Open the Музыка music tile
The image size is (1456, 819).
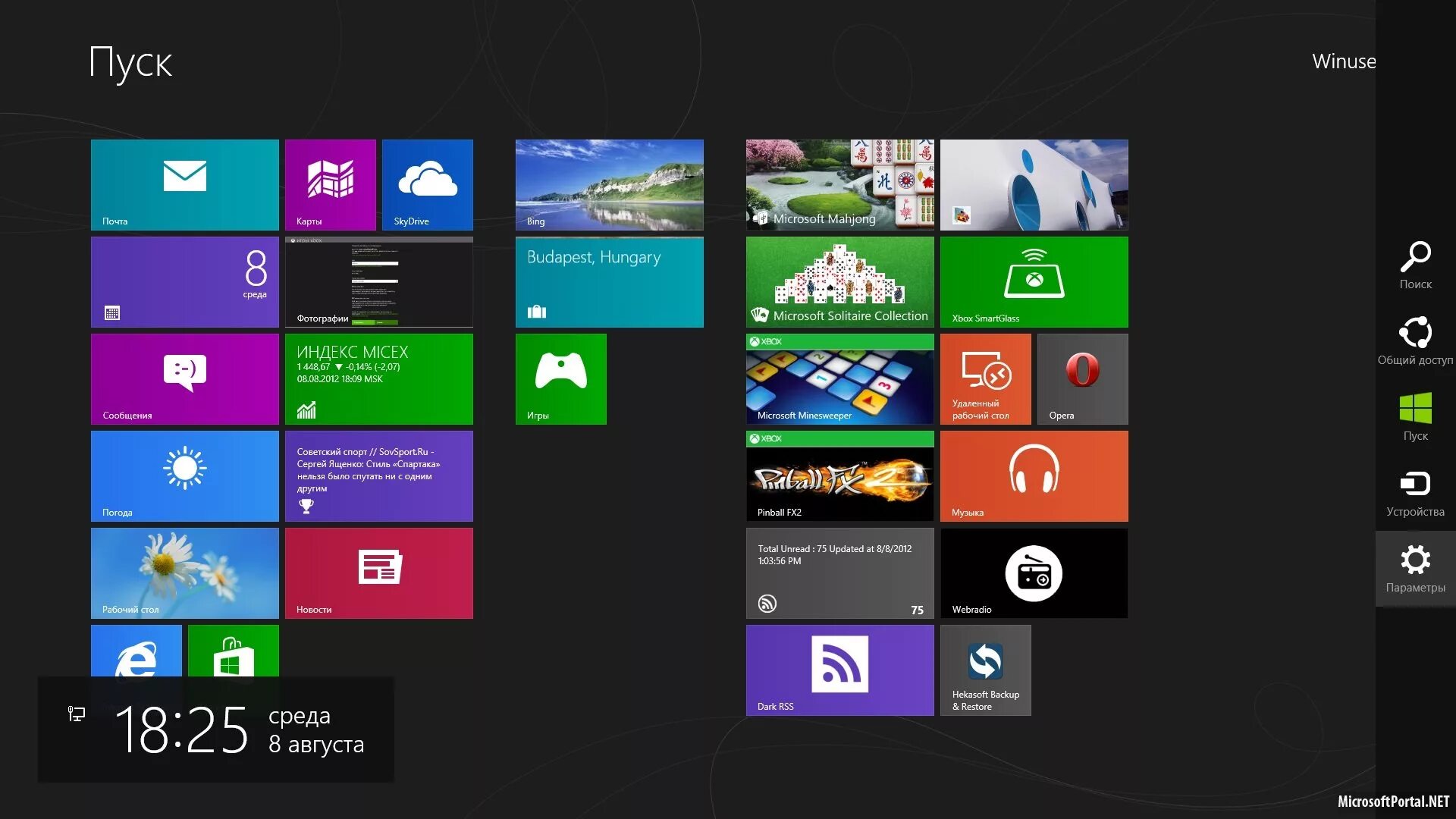(x=1034, y=475)
